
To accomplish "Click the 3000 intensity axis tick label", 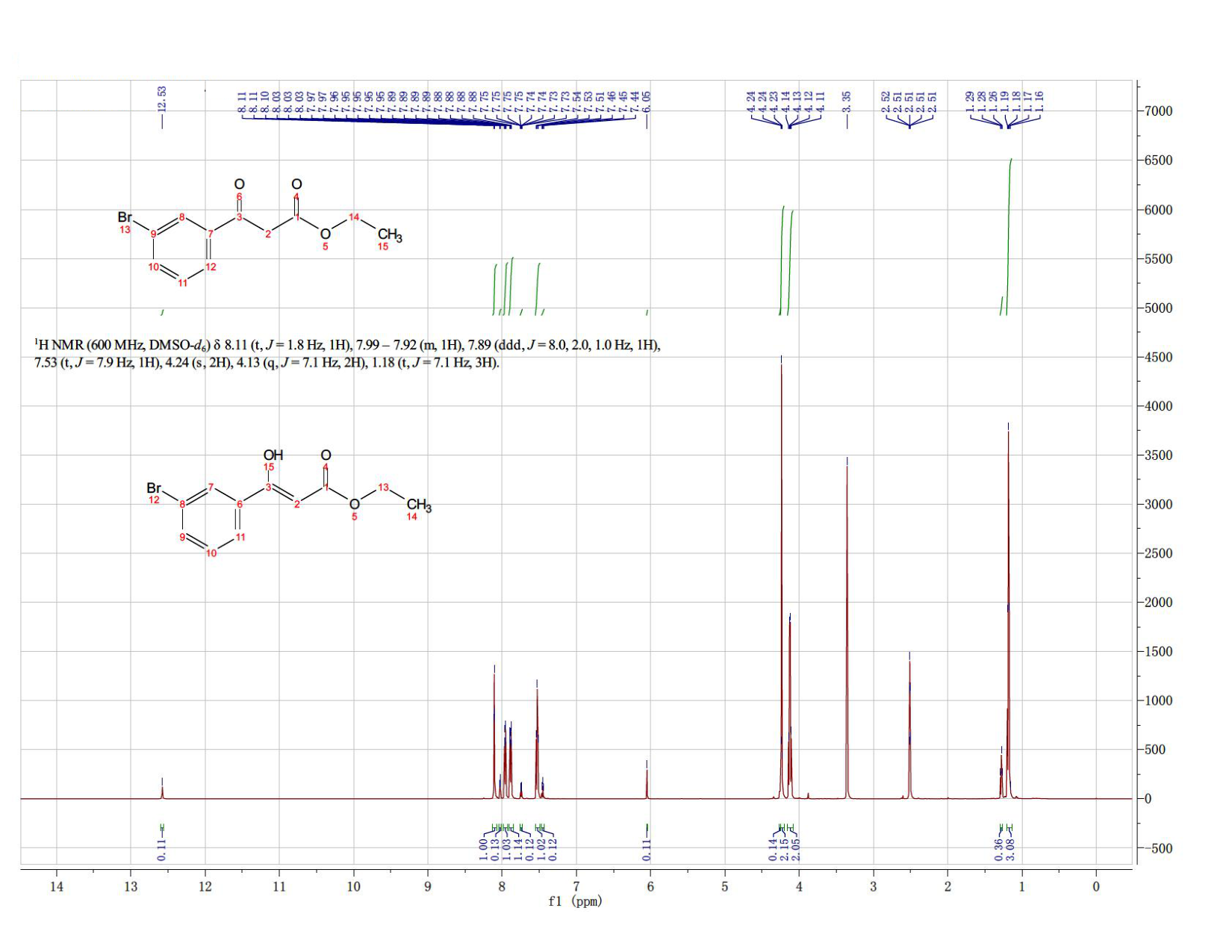I will (1157, 504).
